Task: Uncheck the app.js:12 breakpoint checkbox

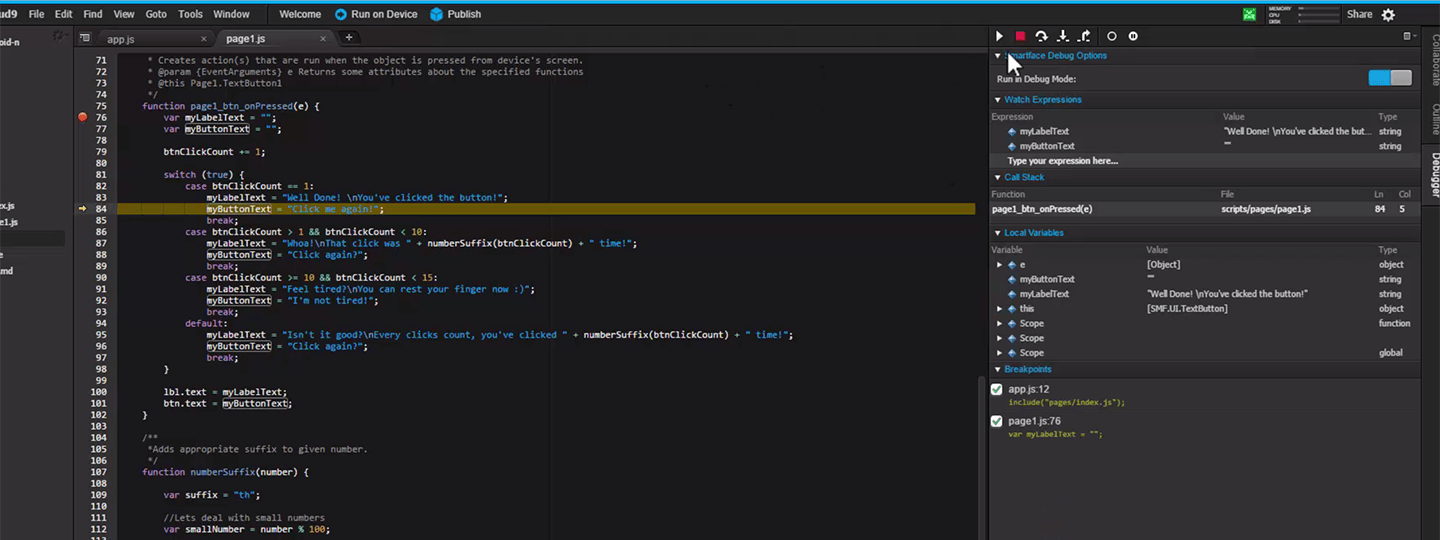Action: (x=997, y=389)
